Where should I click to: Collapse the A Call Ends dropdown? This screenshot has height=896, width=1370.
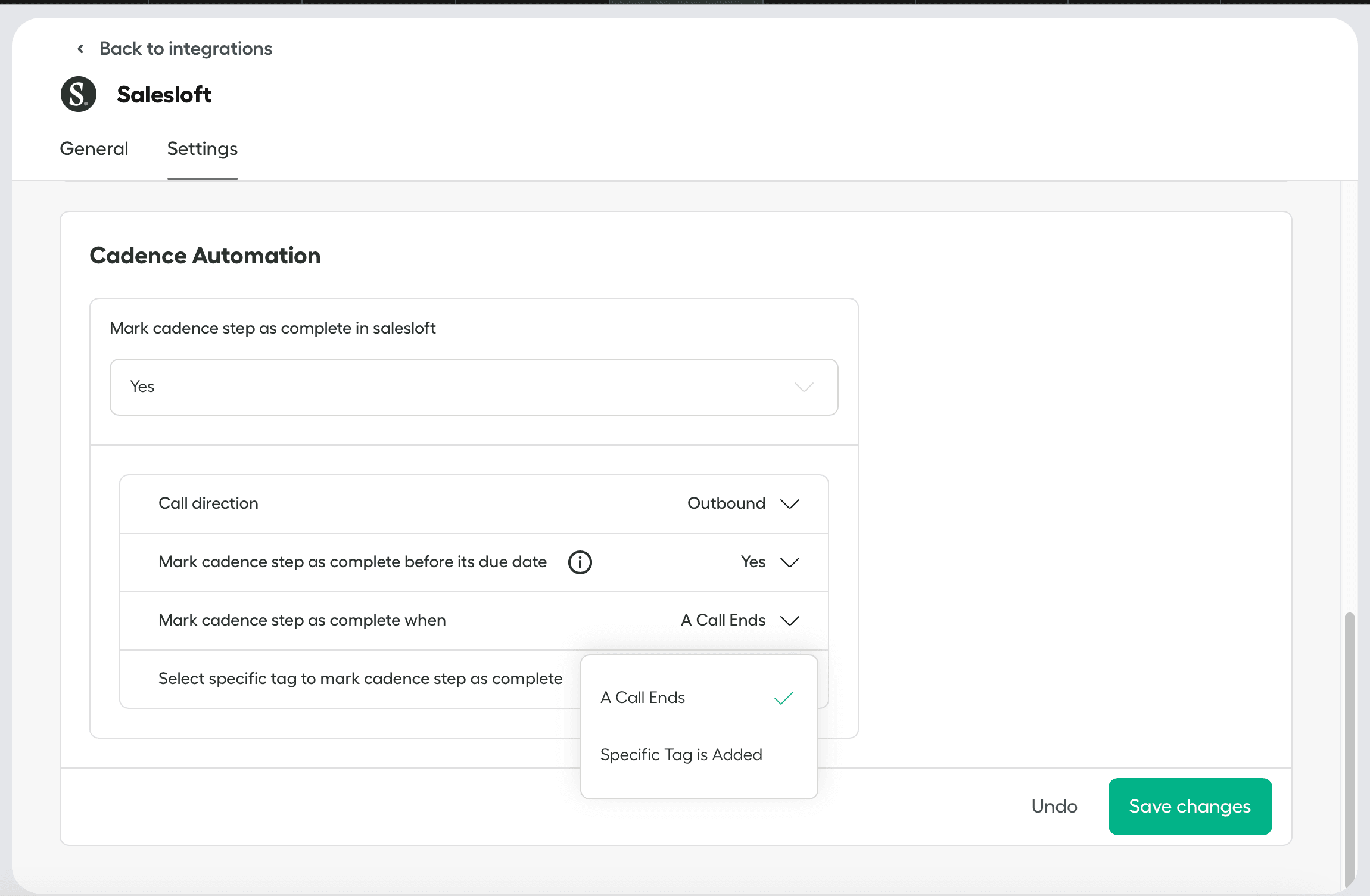[x=724, y=620]
